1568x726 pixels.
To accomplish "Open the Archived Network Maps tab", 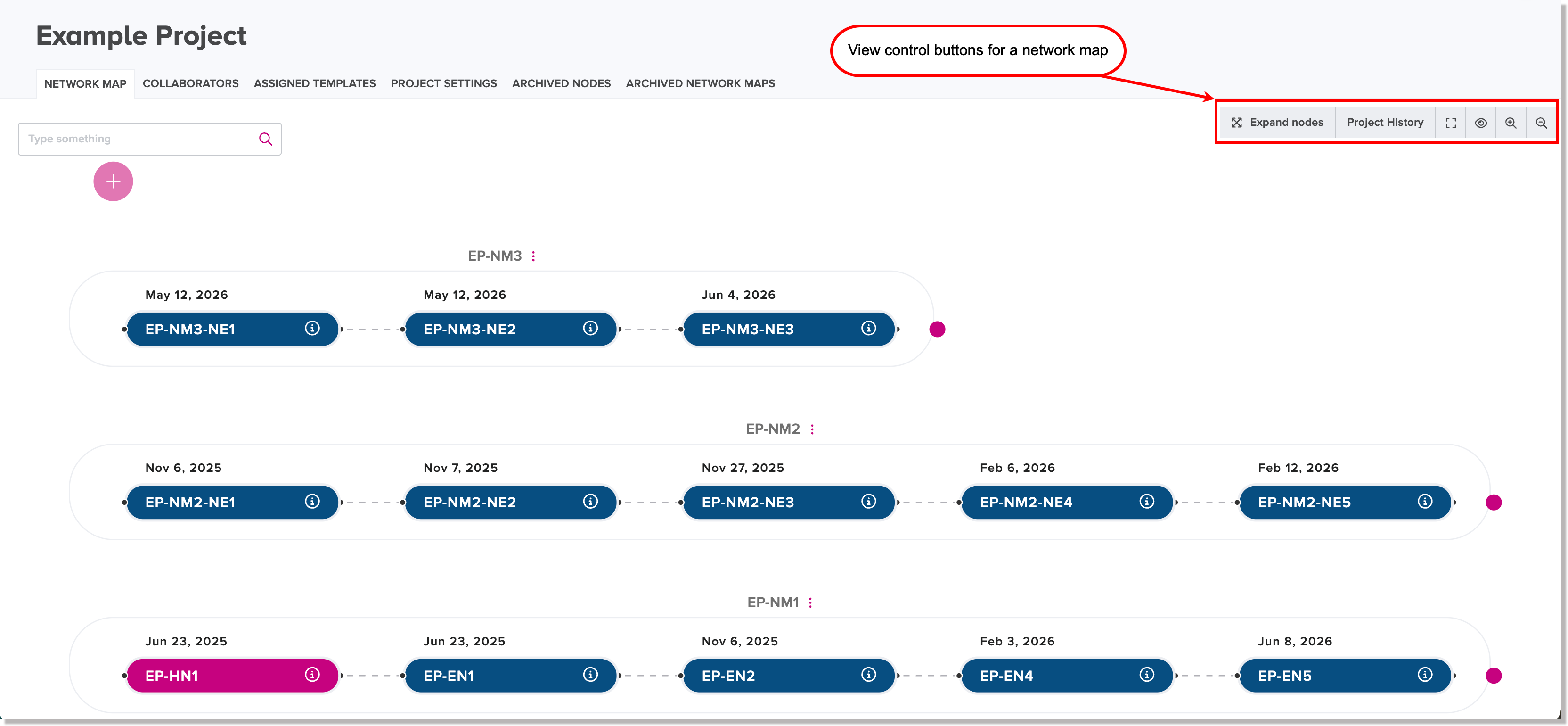I will click(x=700, y=83).
